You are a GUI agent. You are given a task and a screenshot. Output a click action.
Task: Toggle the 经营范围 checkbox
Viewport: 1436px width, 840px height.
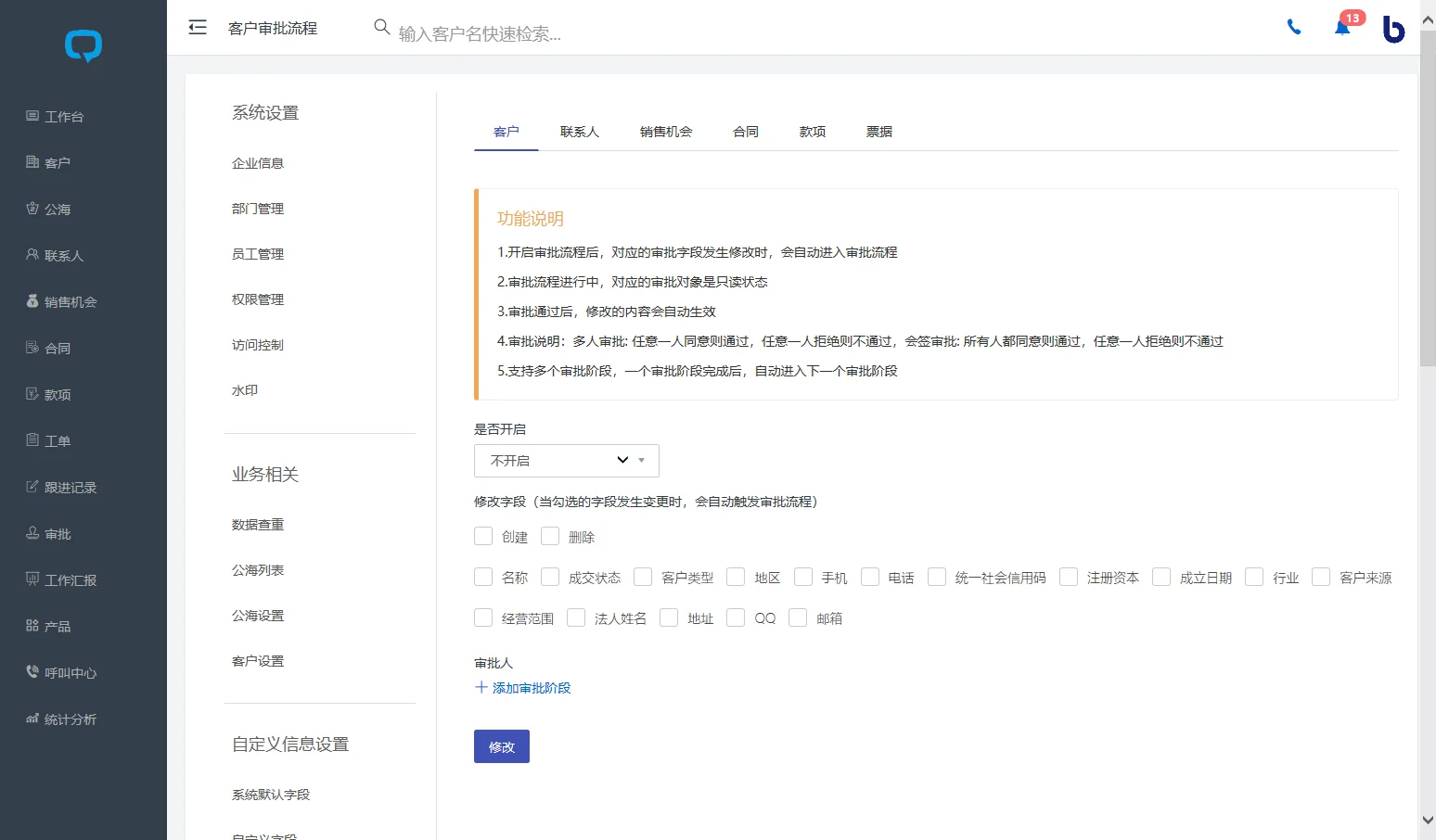click(x=483, y=617)
